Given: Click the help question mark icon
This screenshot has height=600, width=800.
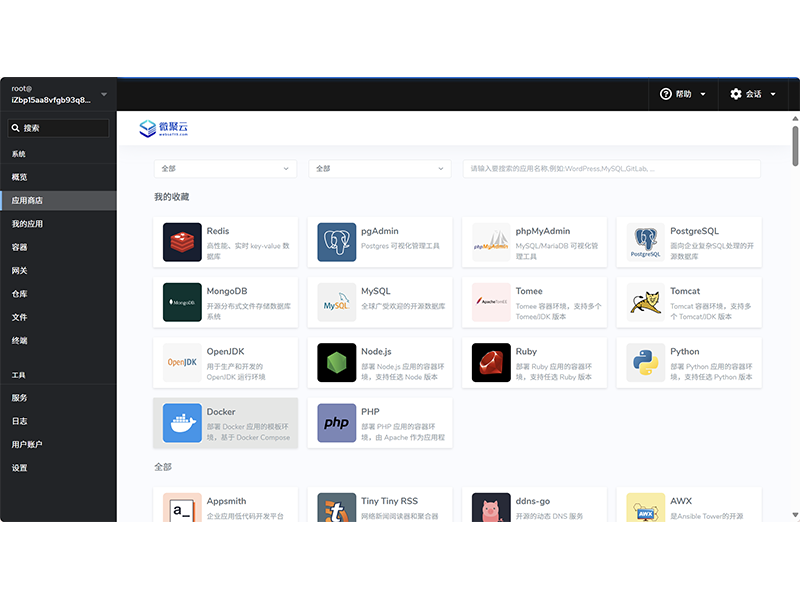Looking at the screenshot, I should coord(666,94).
